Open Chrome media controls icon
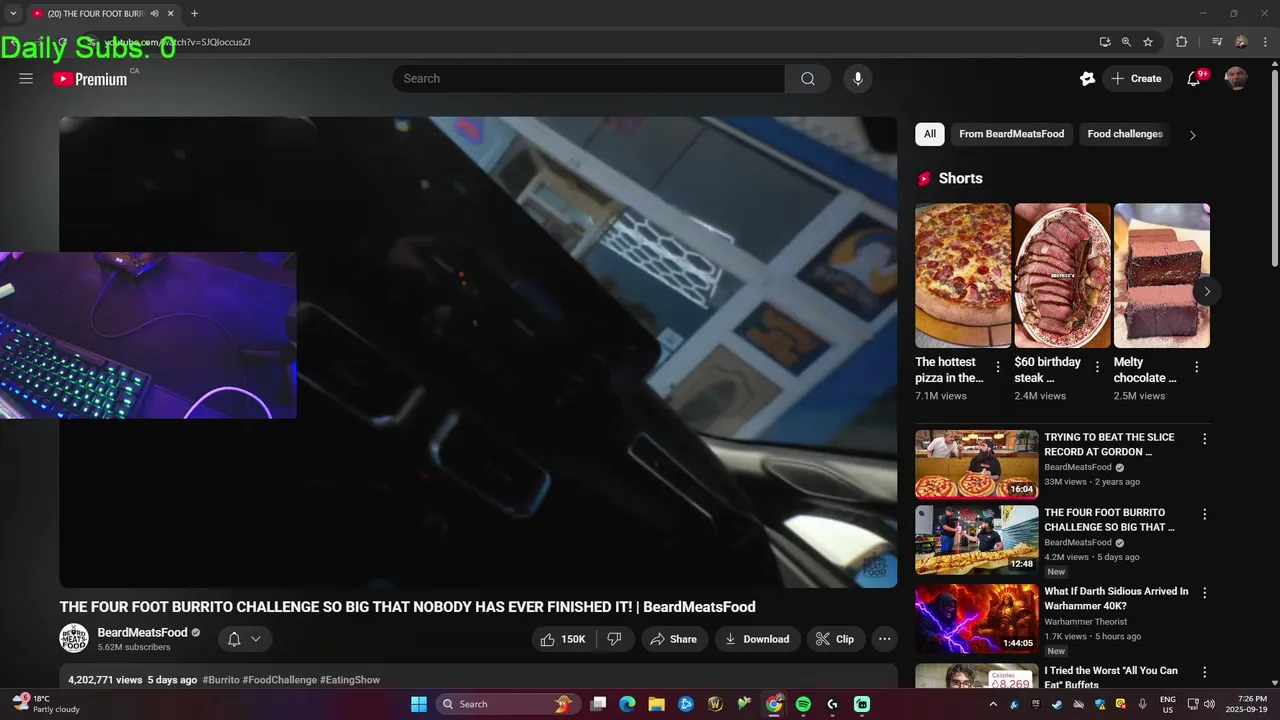 pos(1217,42)
